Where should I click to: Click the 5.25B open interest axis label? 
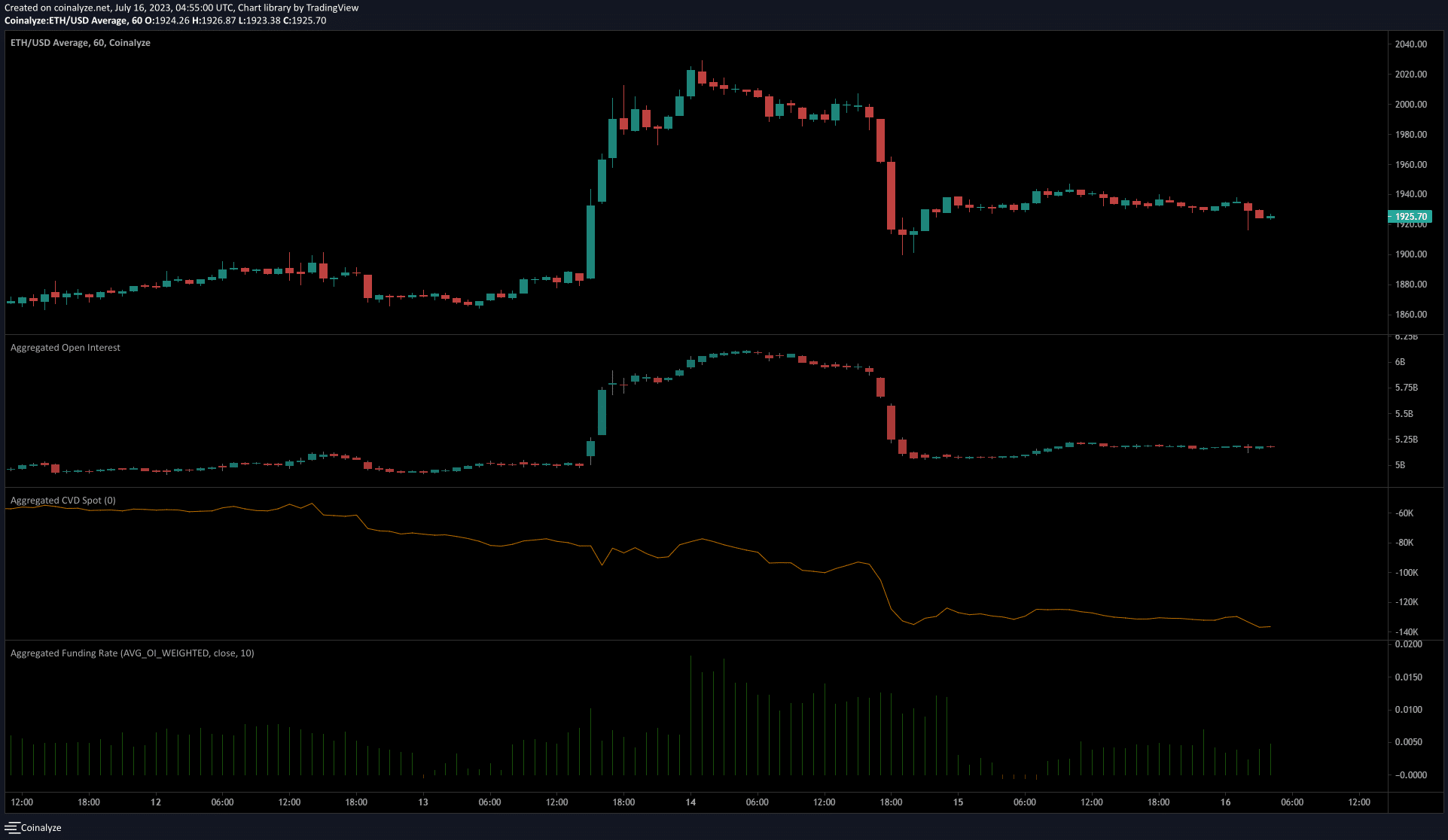coord(1406,440)
